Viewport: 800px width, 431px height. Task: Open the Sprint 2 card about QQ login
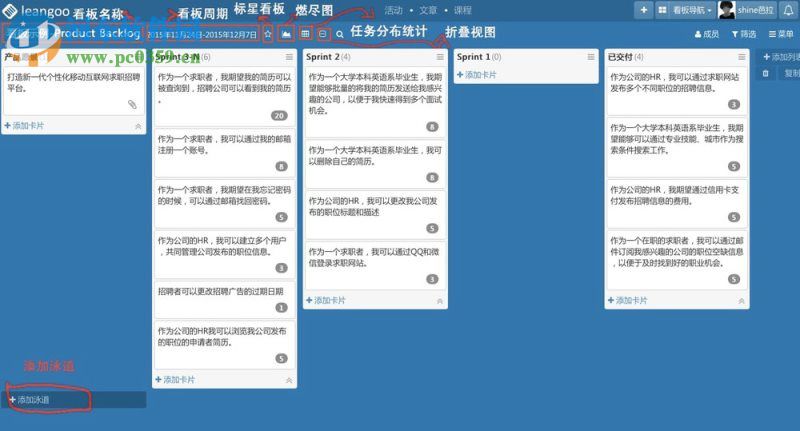click(x=376, y=266)
